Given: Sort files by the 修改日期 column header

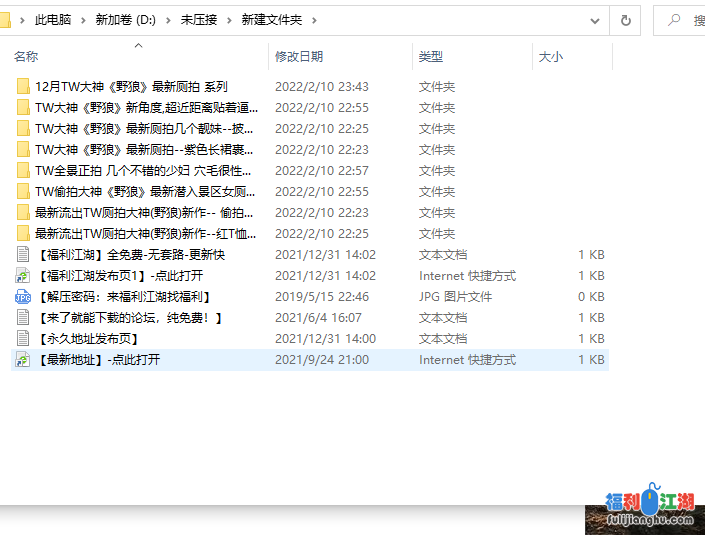Looking at the screenshot, I should coord(299,57).
